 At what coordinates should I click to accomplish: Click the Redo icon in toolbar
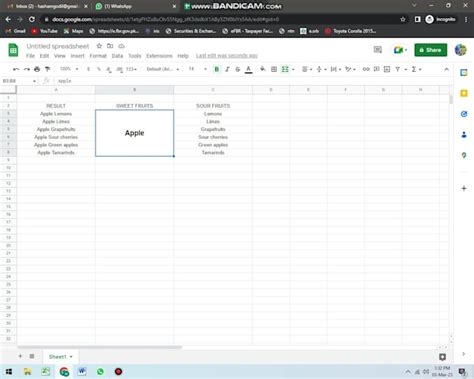point(26,69)
